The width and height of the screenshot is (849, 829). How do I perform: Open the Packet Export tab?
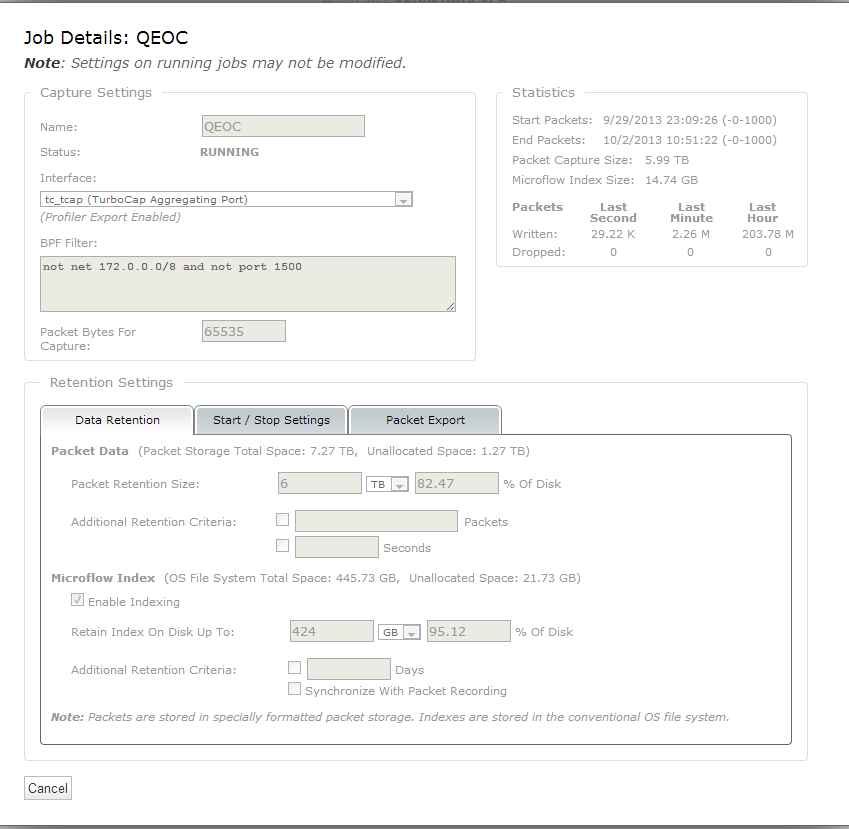coord(425,420)
